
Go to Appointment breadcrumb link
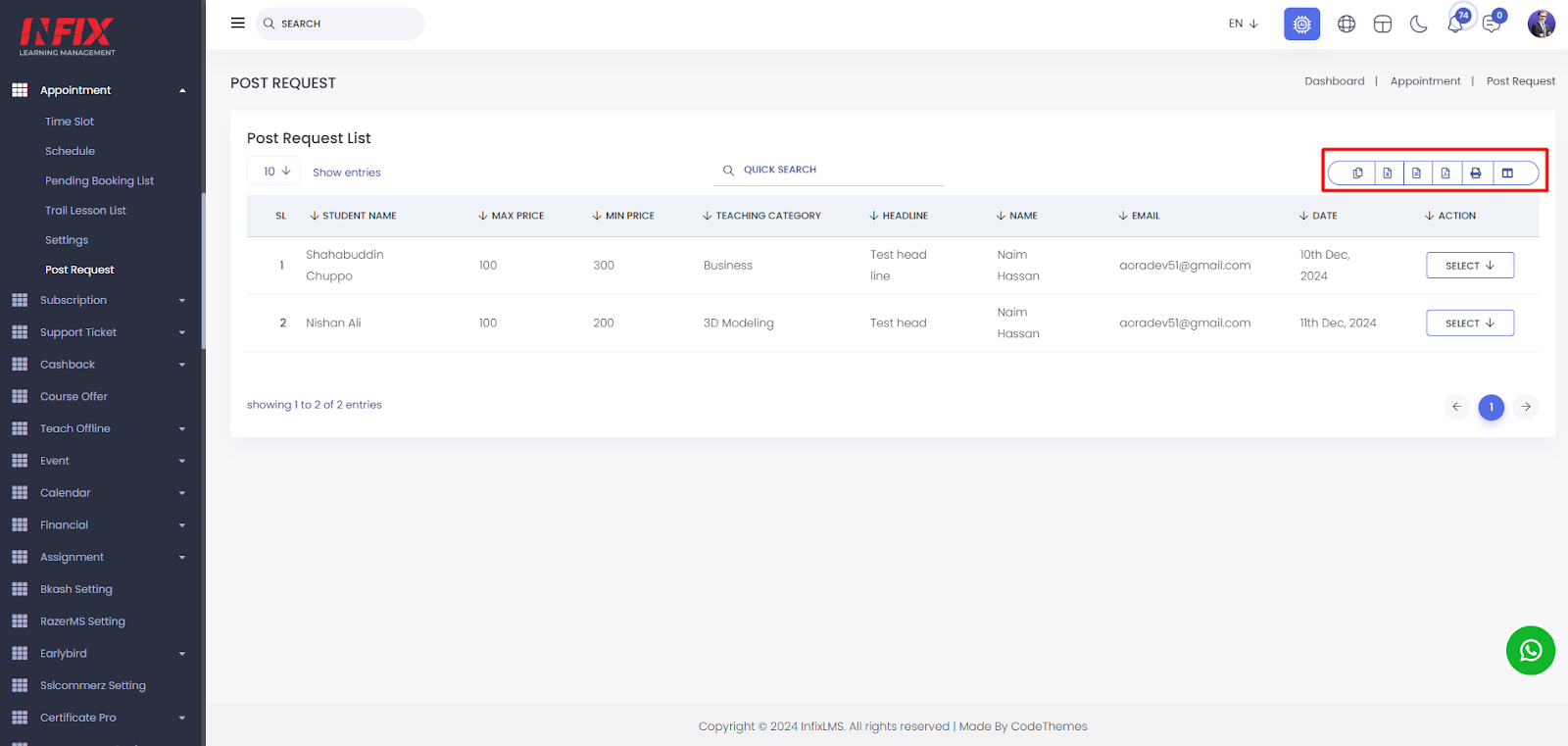tap(1425, 81)
